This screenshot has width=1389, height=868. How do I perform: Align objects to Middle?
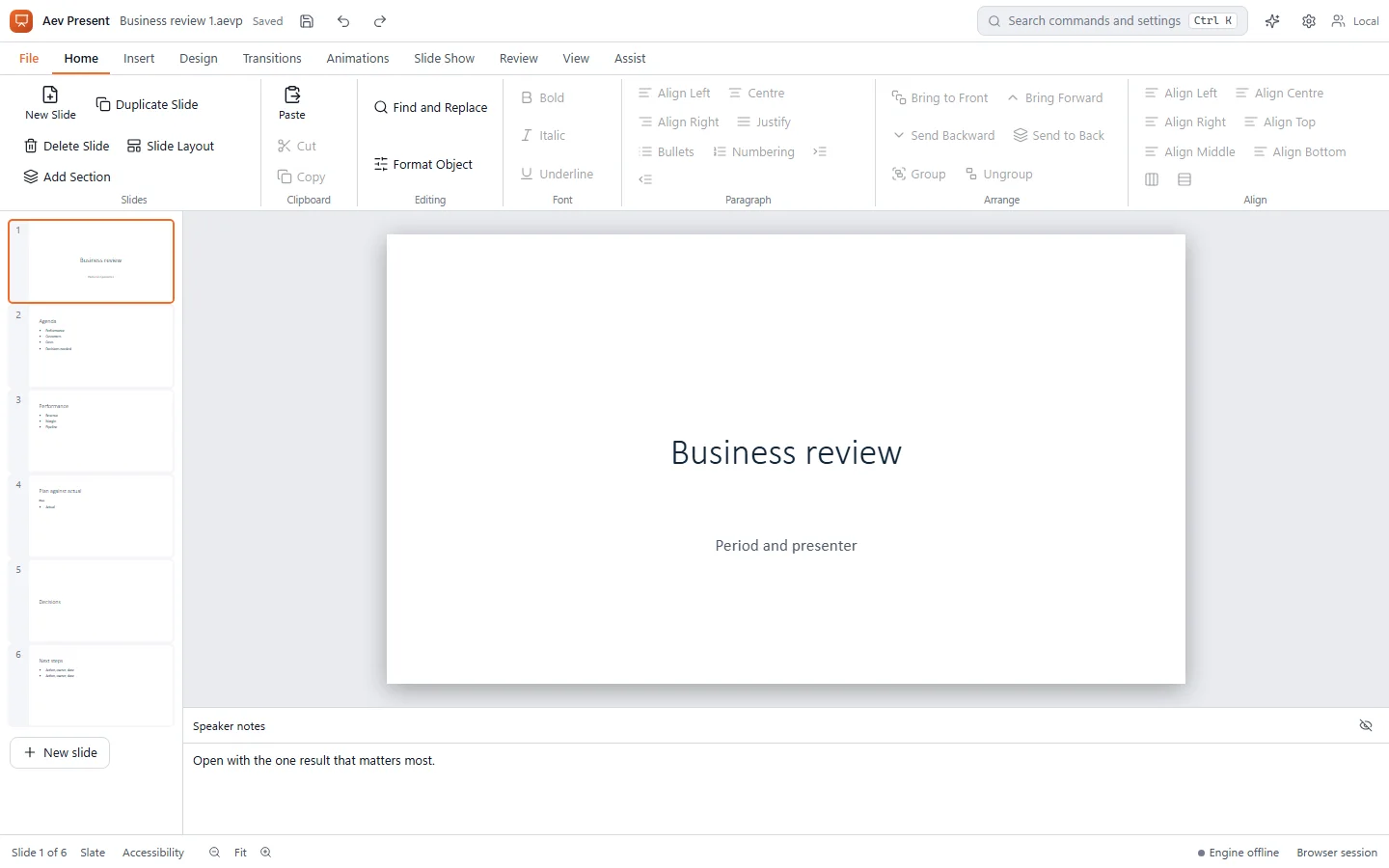[x=1189, y=151]
